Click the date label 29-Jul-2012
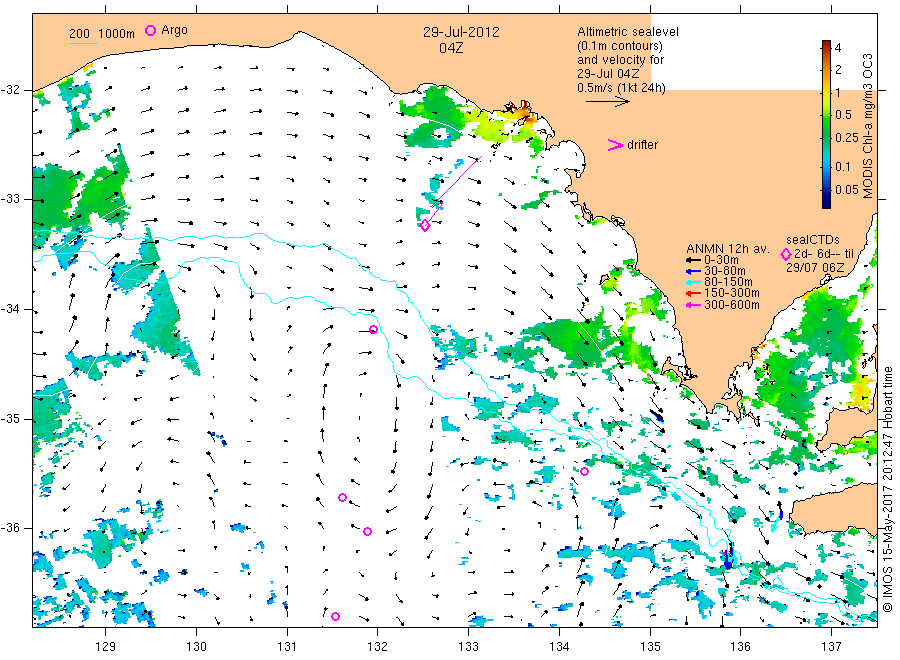900x660 pixels. coord(461,32)
